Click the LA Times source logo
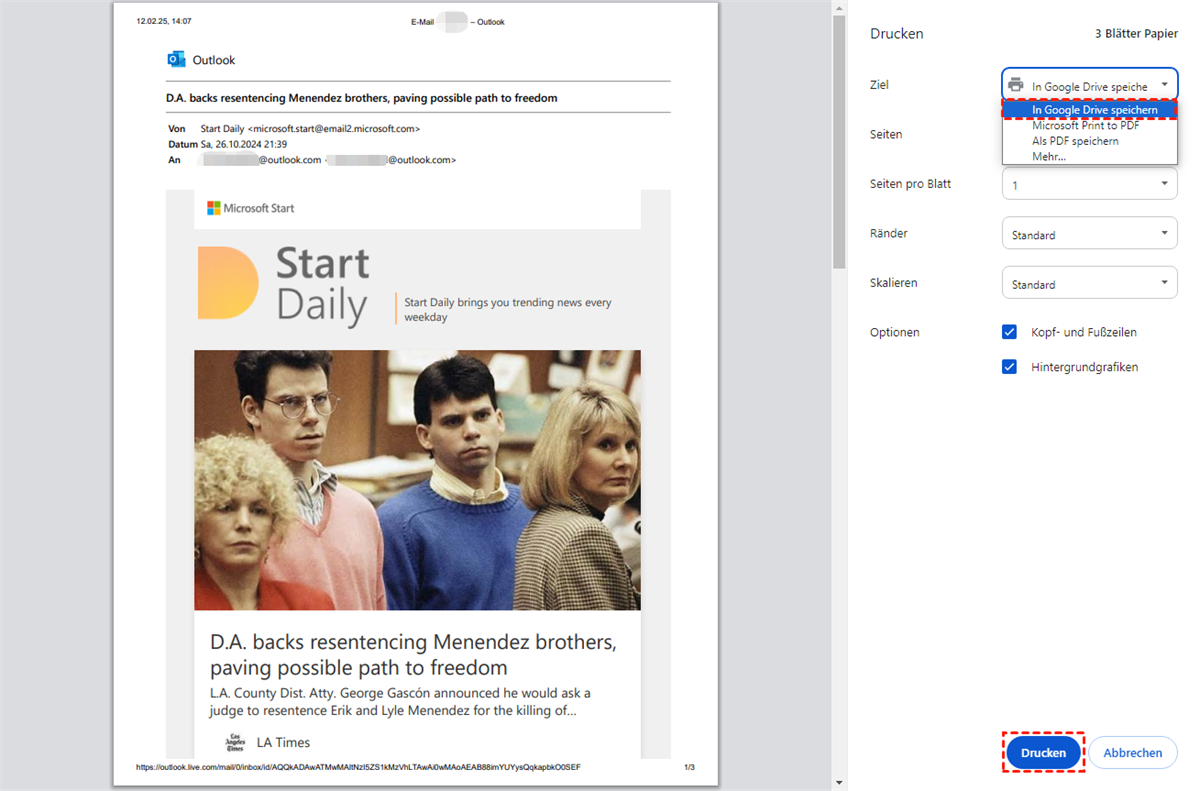The height and width of the screenshot is (791, 1200). click(x=235, y=742)
